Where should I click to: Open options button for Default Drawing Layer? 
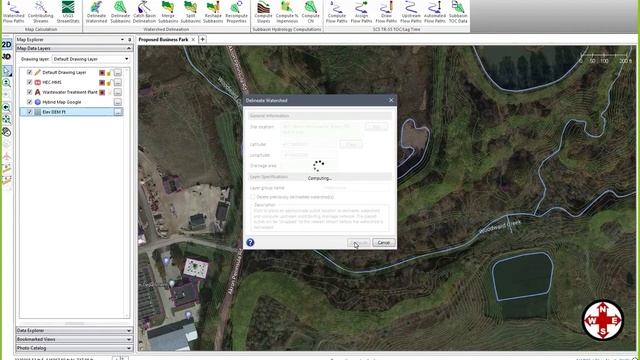click(x=118, y=73)
